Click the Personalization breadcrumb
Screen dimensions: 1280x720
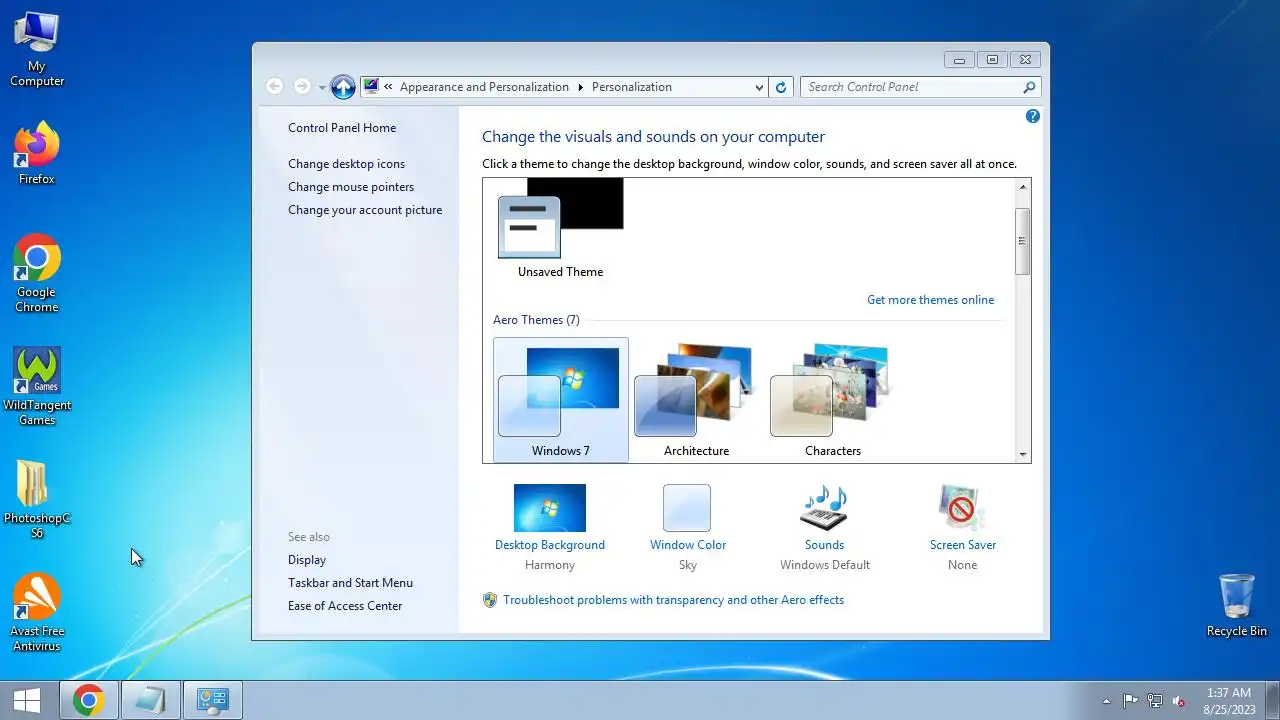tap(632, 87)
